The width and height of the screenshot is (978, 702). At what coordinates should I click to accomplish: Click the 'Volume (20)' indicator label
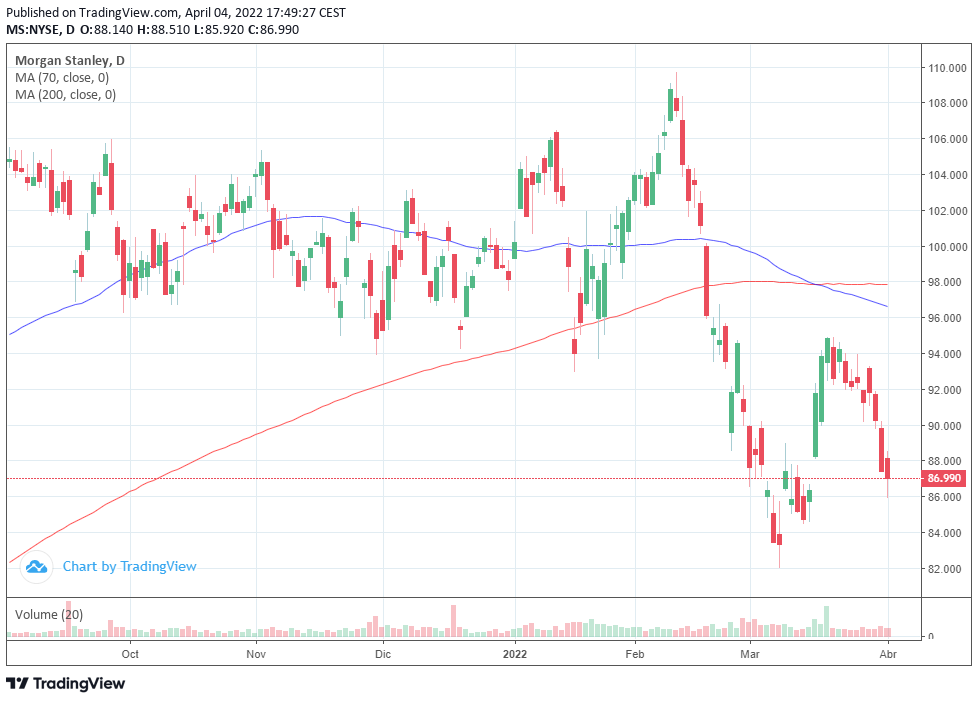point(49,615)
